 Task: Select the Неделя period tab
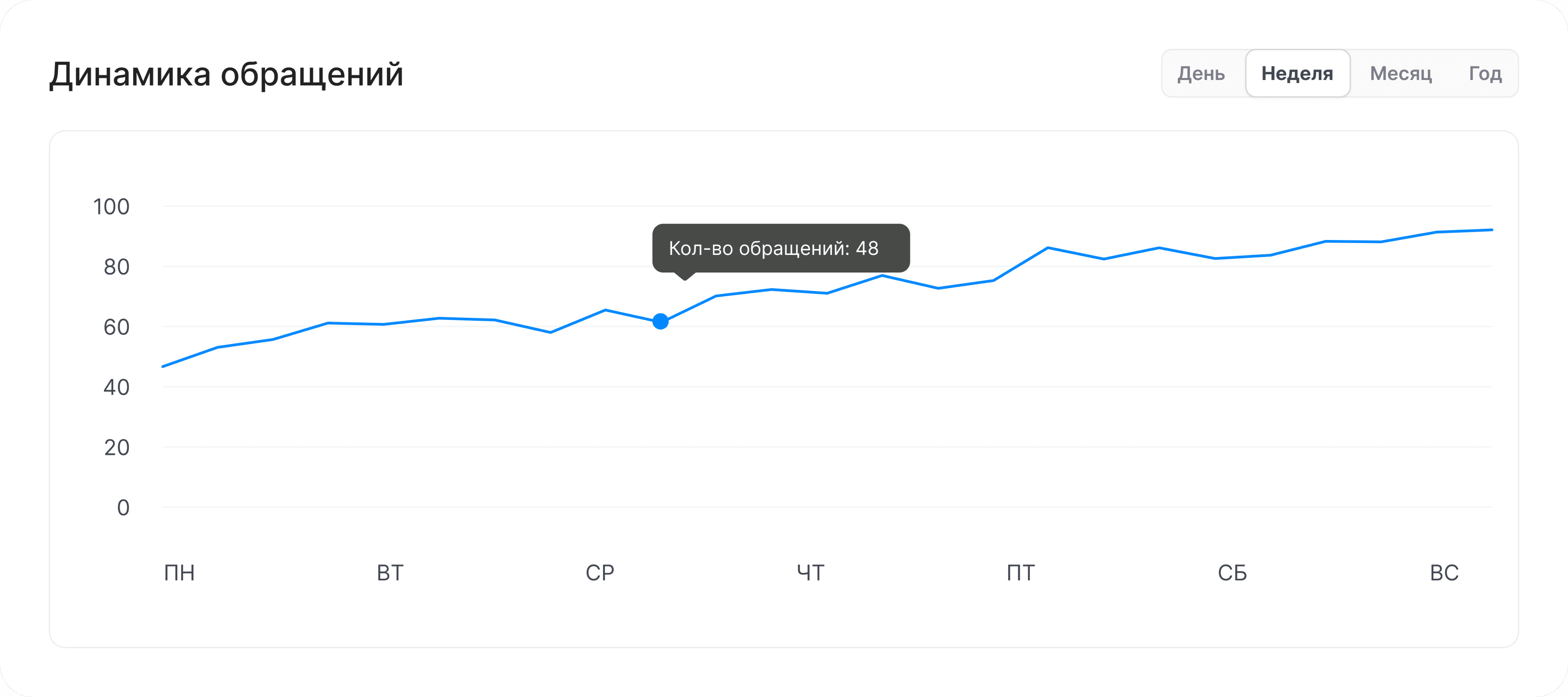1298,73
